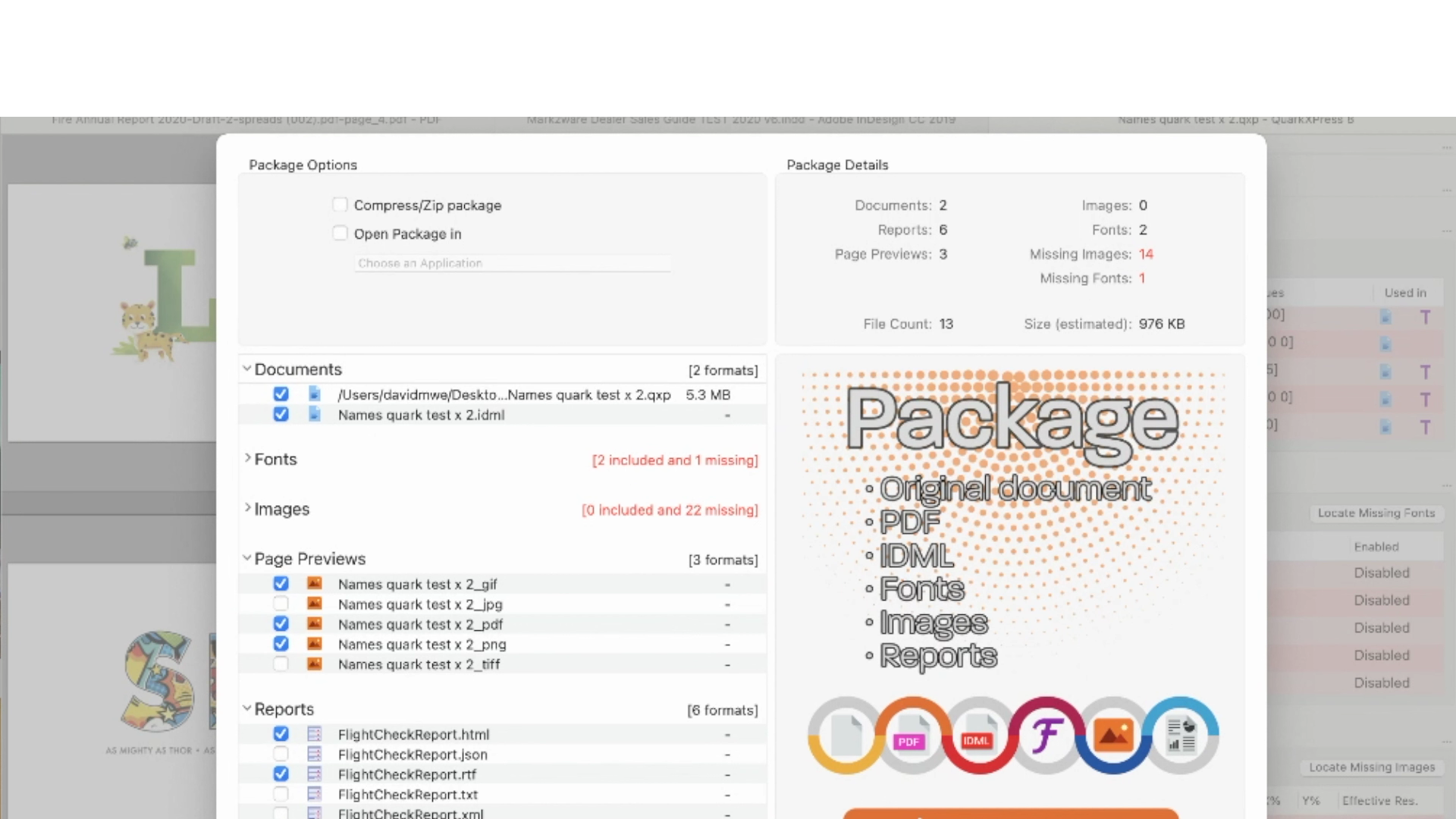Enable the Compress/Zip package checkbox
The width and height of the screenshot is (1456, 819).
tap(339, 204)
